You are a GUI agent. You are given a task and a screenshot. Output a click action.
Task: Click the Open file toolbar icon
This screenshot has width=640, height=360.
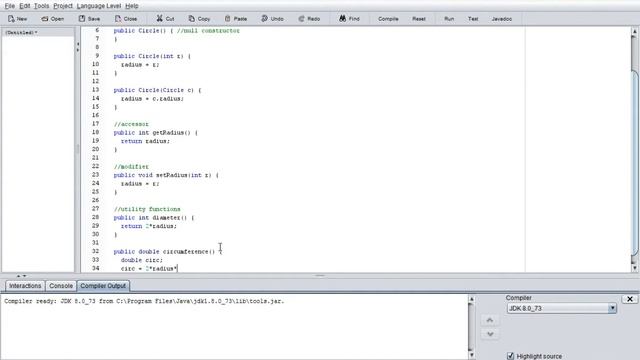(x=52, y=19)
